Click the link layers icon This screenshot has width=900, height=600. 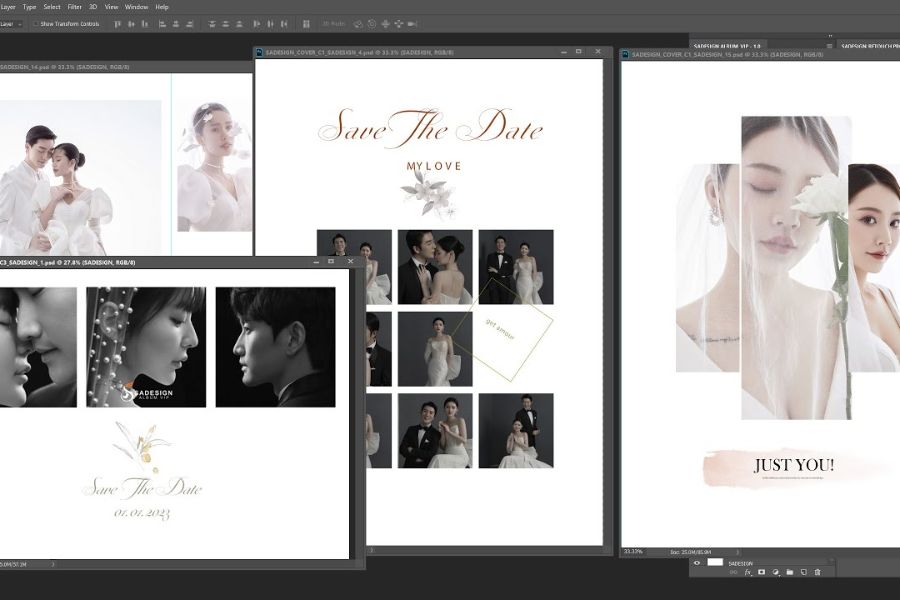tap(733, 572)
